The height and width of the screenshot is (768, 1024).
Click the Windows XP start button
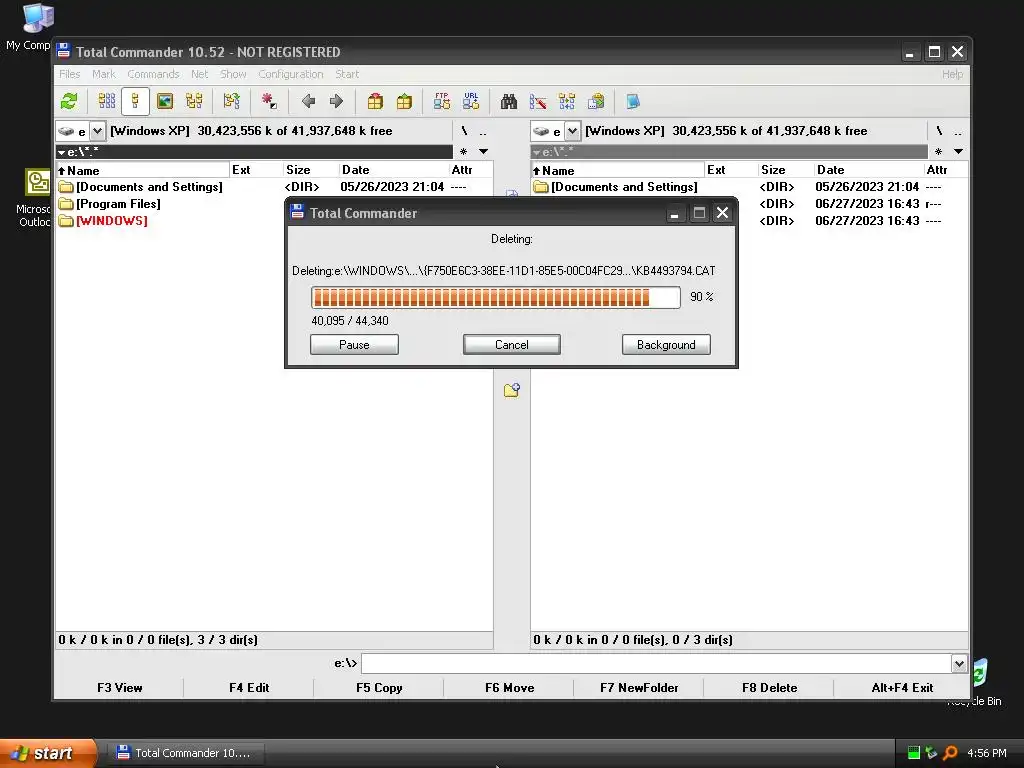(x=48, y=753)
